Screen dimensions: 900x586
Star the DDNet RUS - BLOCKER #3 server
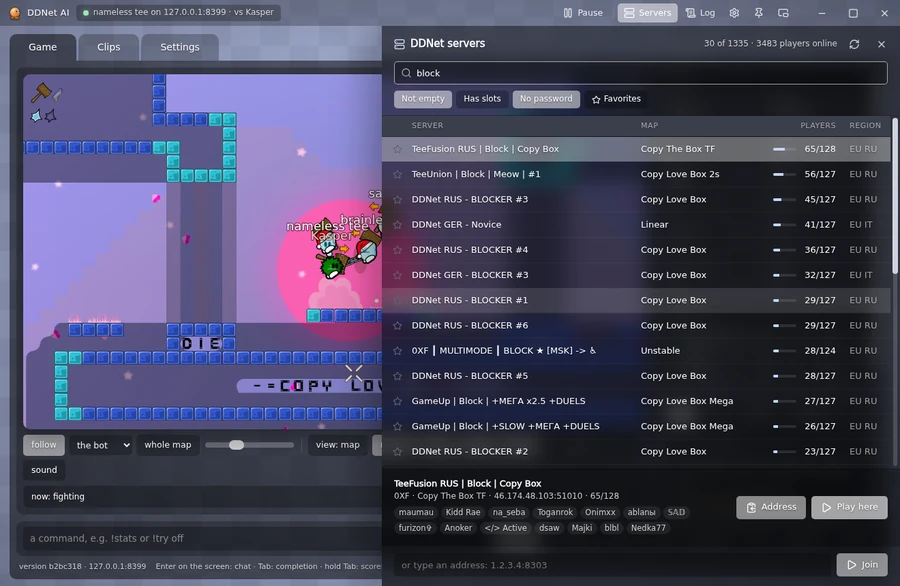click(397, 200)
